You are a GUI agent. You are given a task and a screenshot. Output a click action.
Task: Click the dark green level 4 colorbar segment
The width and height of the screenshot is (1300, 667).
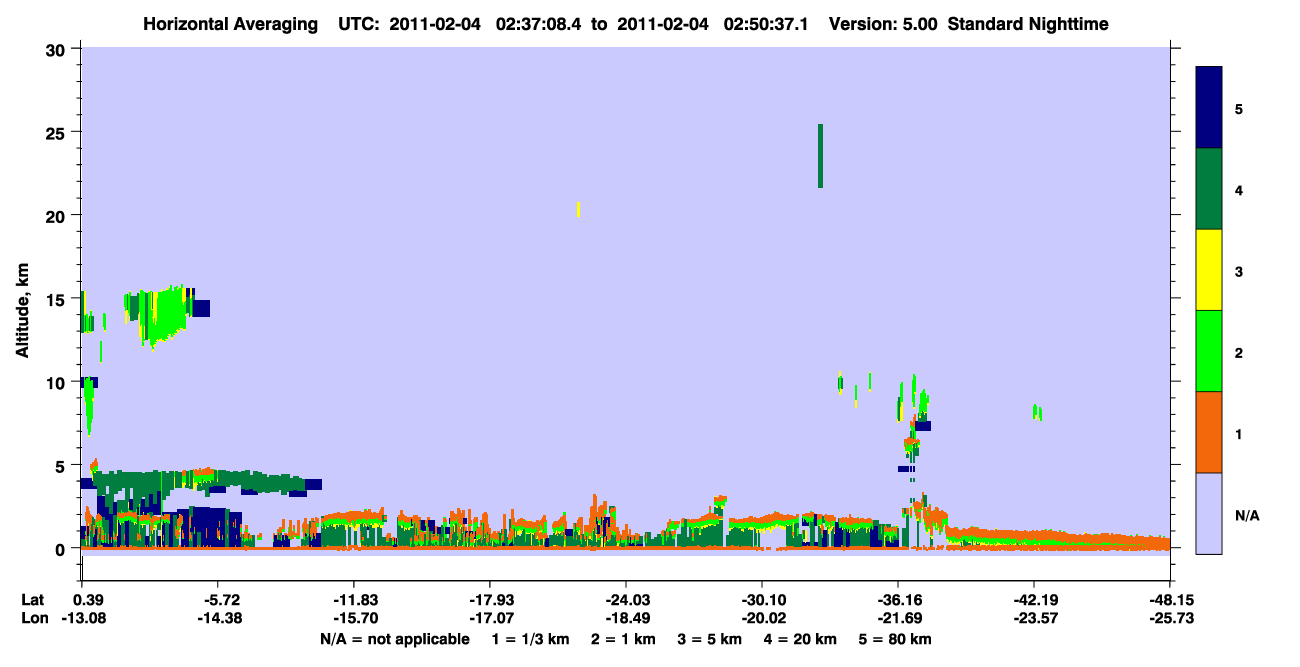point(1209,189)
